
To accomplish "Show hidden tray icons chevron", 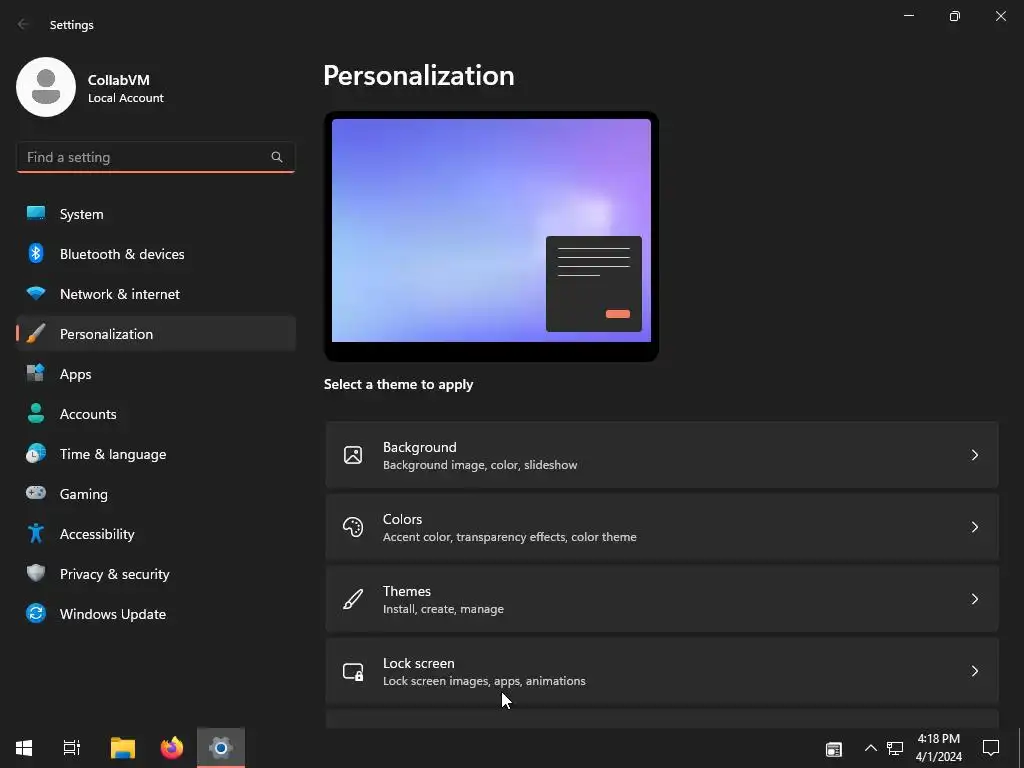I will click(871, 748).
